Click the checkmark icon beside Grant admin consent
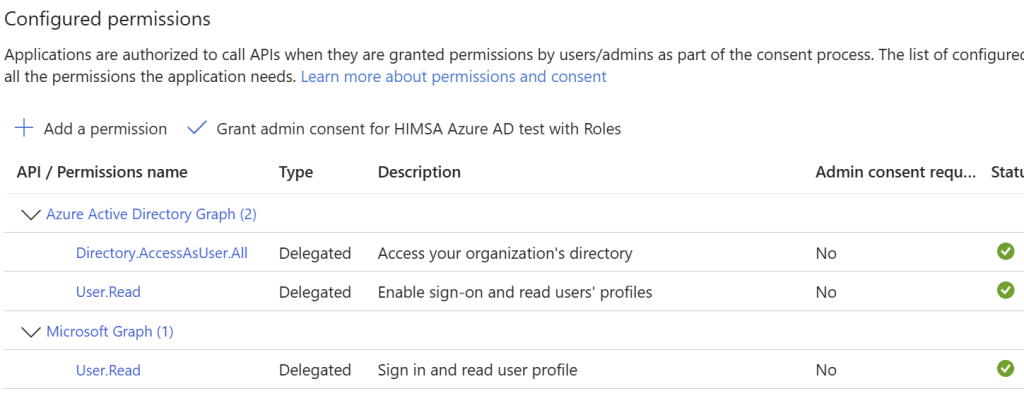This screenshot has height=396, width=1024. [197, 128]
